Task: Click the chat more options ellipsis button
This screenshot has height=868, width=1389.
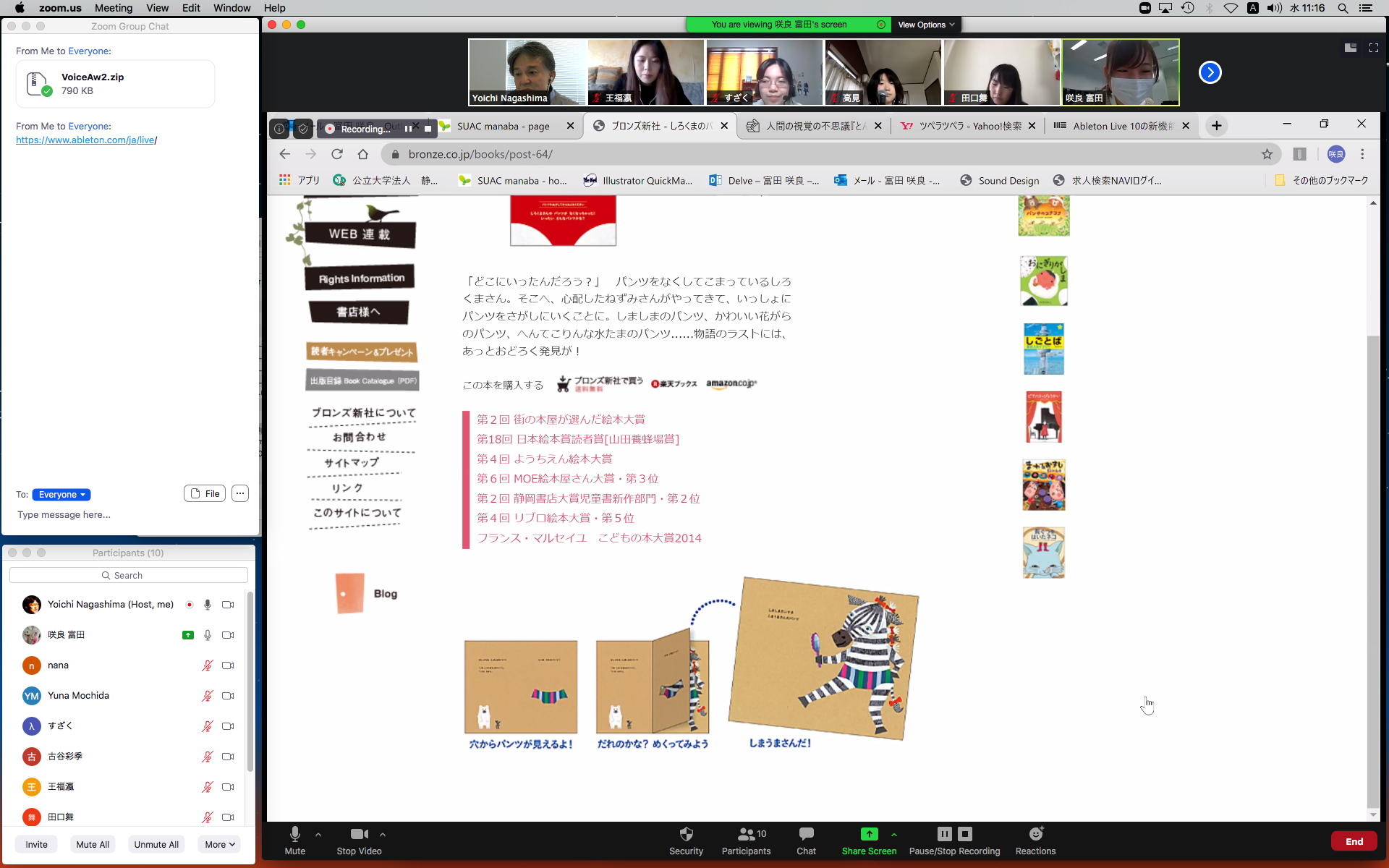Action: tap(240, 493)
